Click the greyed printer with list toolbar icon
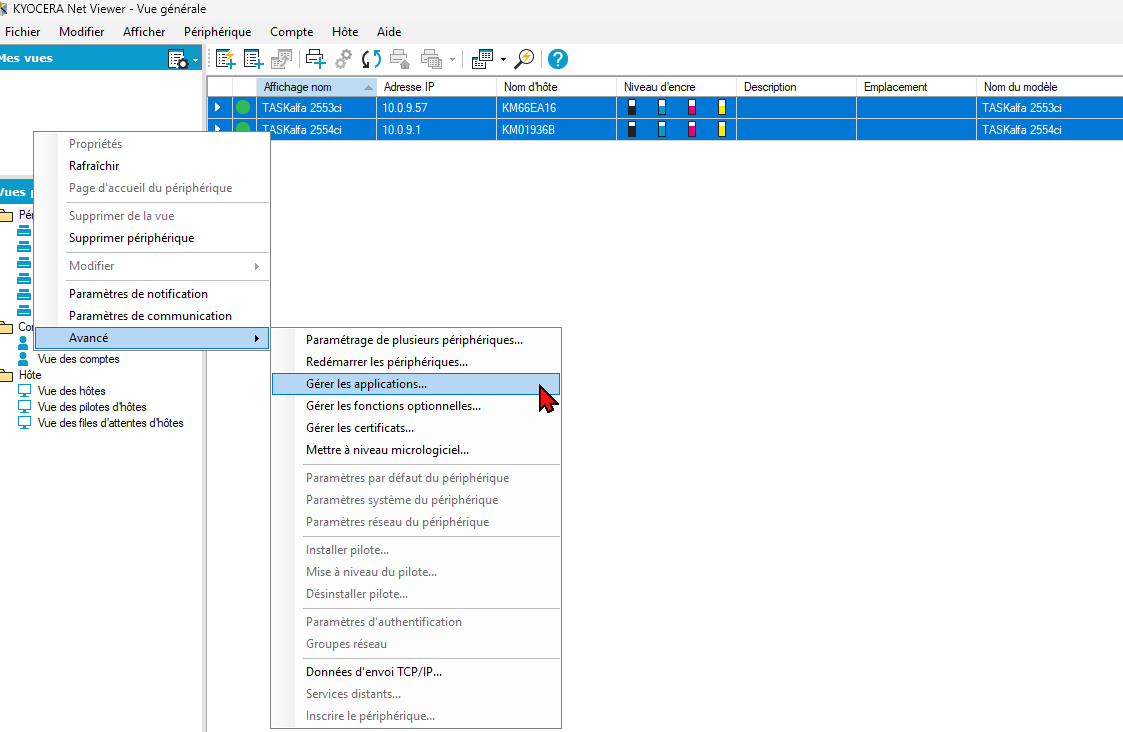 tap(431, 59)
